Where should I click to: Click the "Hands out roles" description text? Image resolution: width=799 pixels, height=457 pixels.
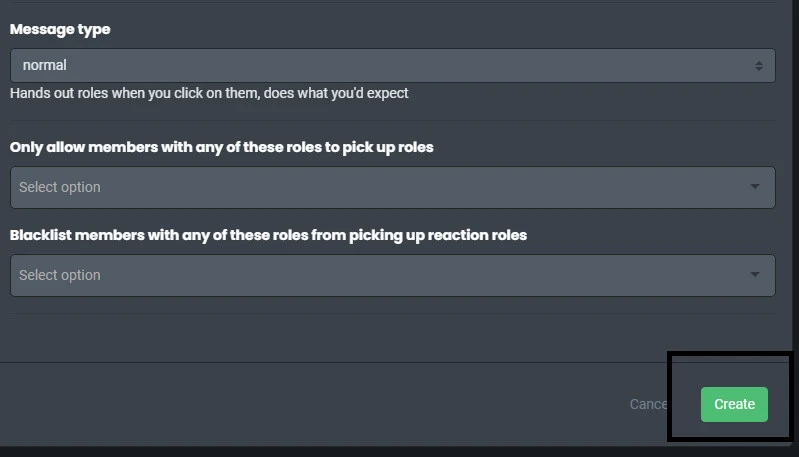(x=209, y=93)
